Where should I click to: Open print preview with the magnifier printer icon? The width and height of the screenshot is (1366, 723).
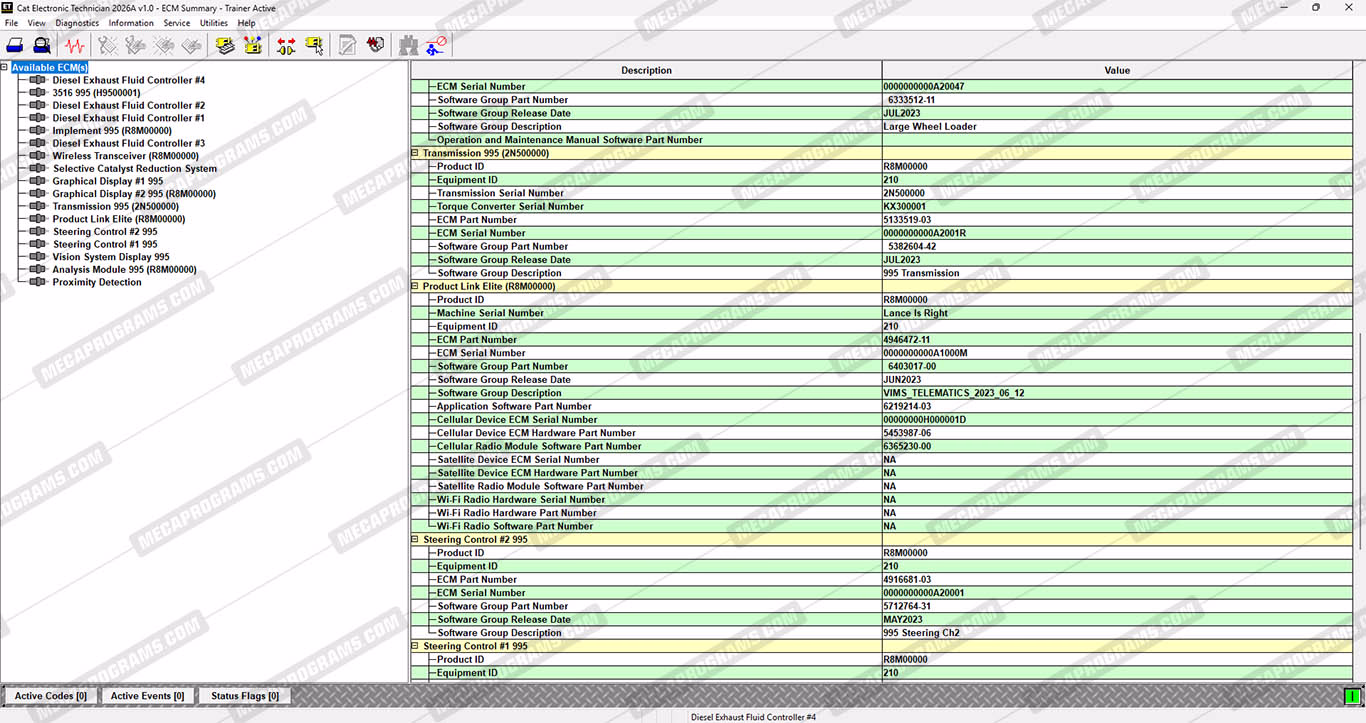click(x=41, y=45)
